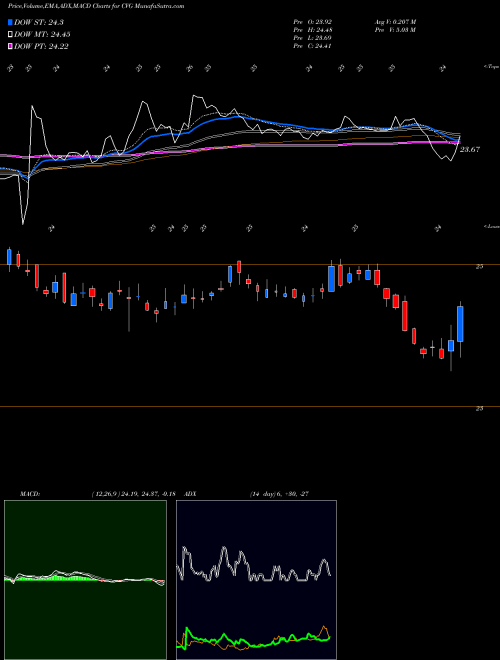Click the 'Pre H: 24.48' high value
Image resolution: width=500 pixels, height=660 pixels.
click(x=313, y=30)
